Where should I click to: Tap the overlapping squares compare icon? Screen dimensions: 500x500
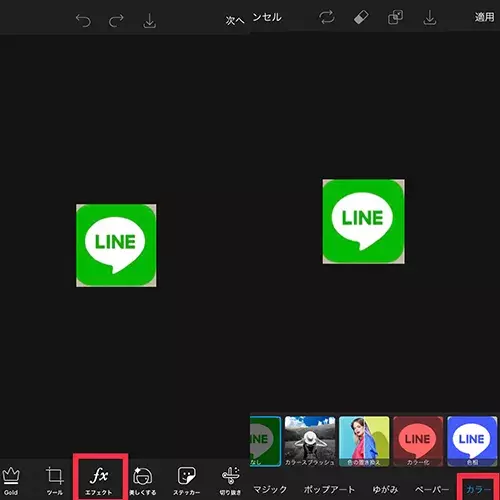click(x=395, y=17)
